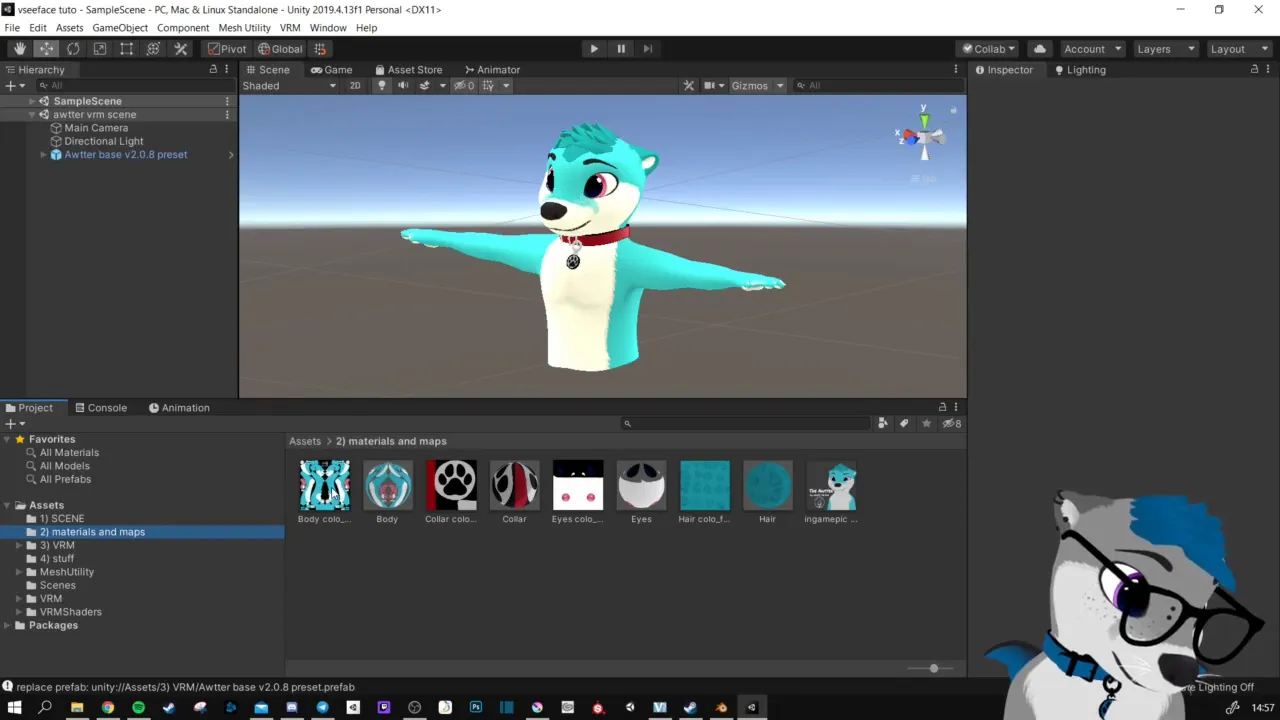Open Component Editor Tools in Scene toolbar
Image resolution: width=1280 pixels, height=720 pixels.
tap(689, 86)
